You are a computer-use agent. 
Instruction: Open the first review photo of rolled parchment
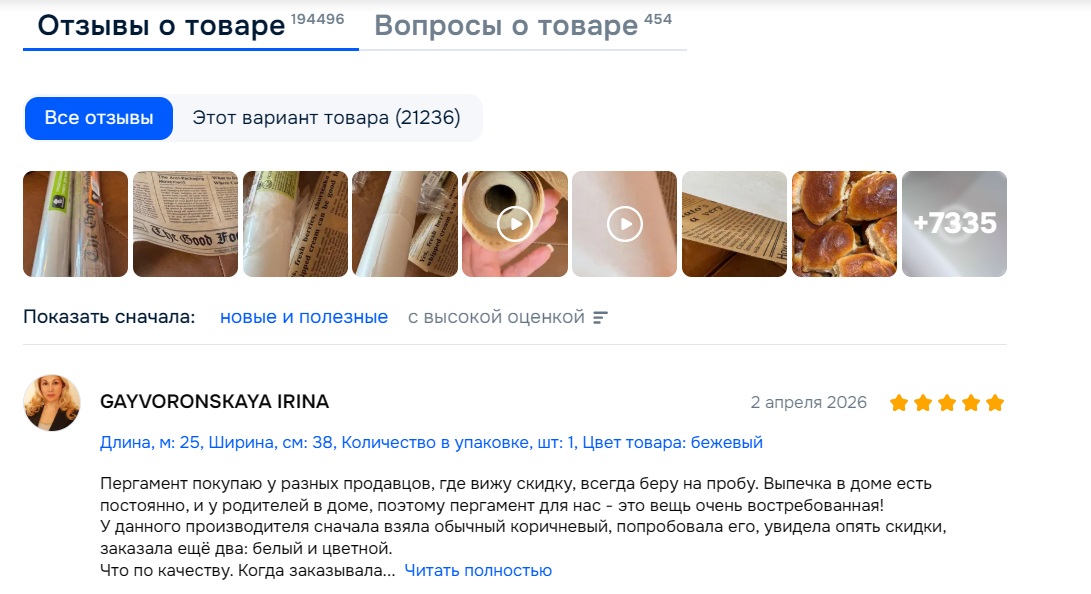click(75, 224)
